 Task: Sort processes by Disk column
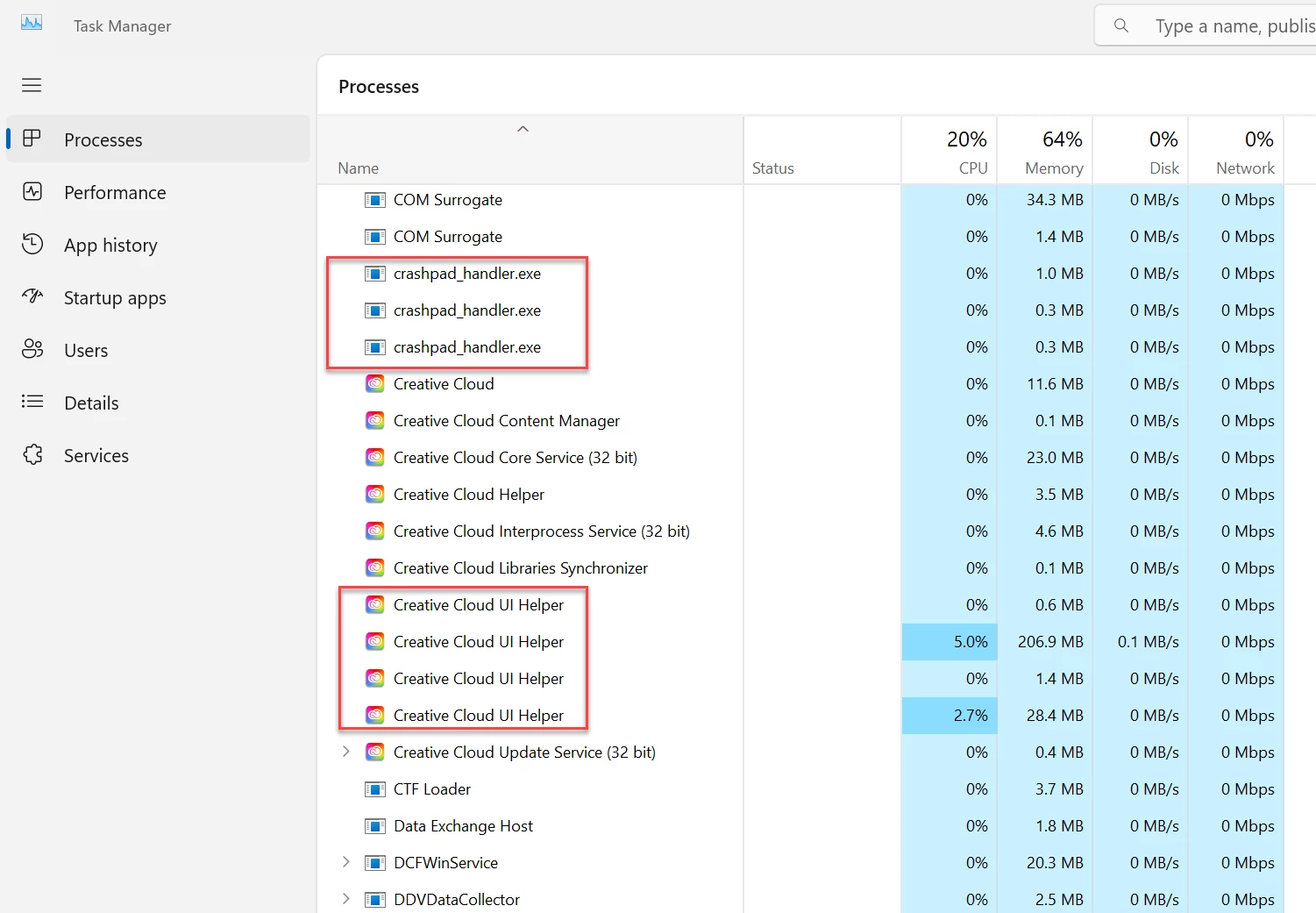tap(1141, 151)
